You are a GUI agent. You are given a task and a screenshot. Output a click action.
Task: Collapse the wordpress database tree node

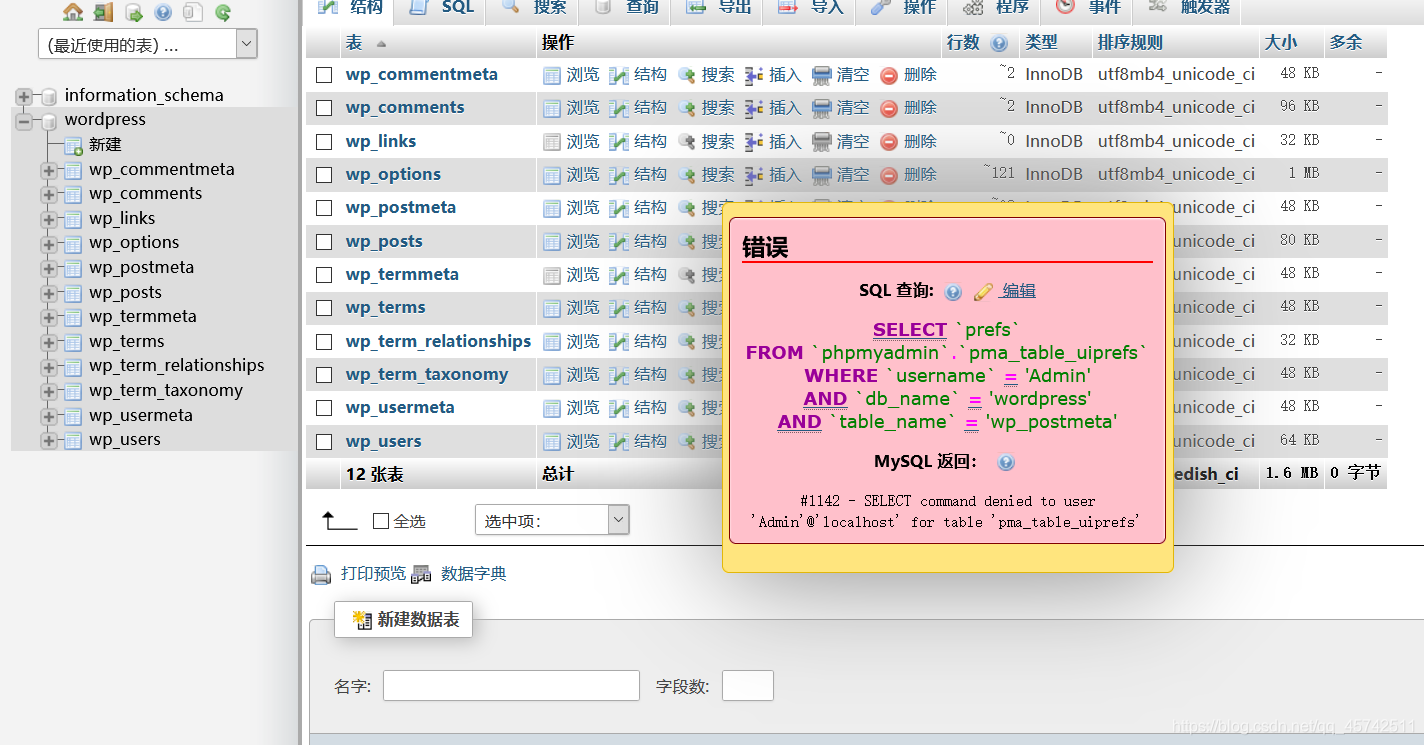coord(24,121)
